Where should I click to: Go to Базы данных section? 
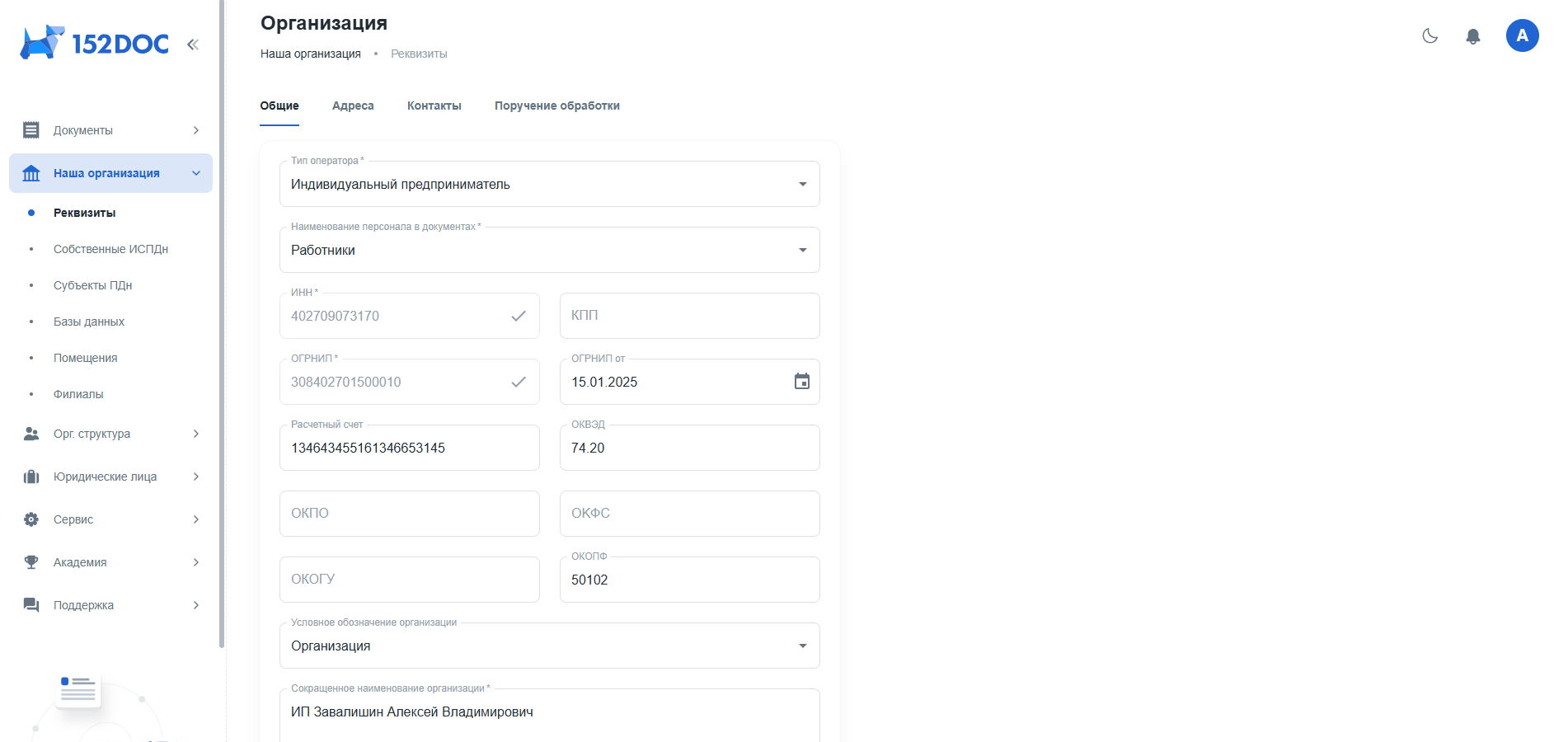coord(89,322)
